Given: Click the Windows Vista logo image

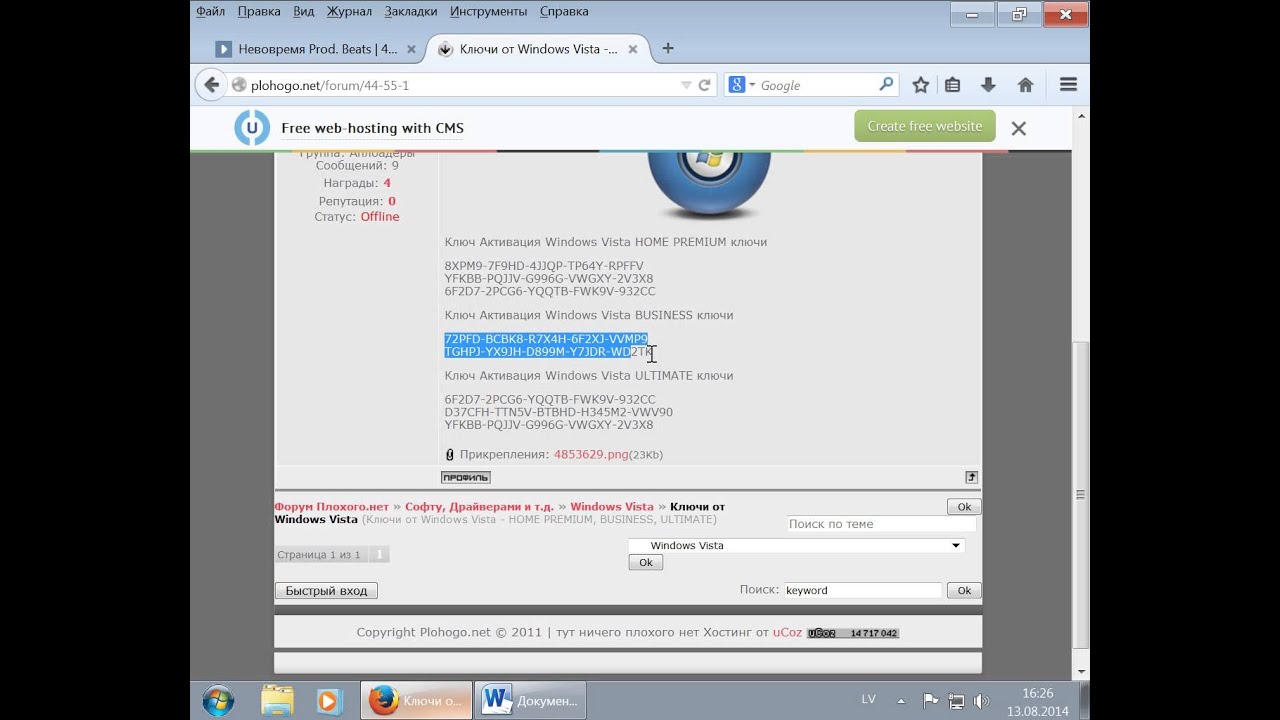Looking at the screenshot, I should coord(709,185).
